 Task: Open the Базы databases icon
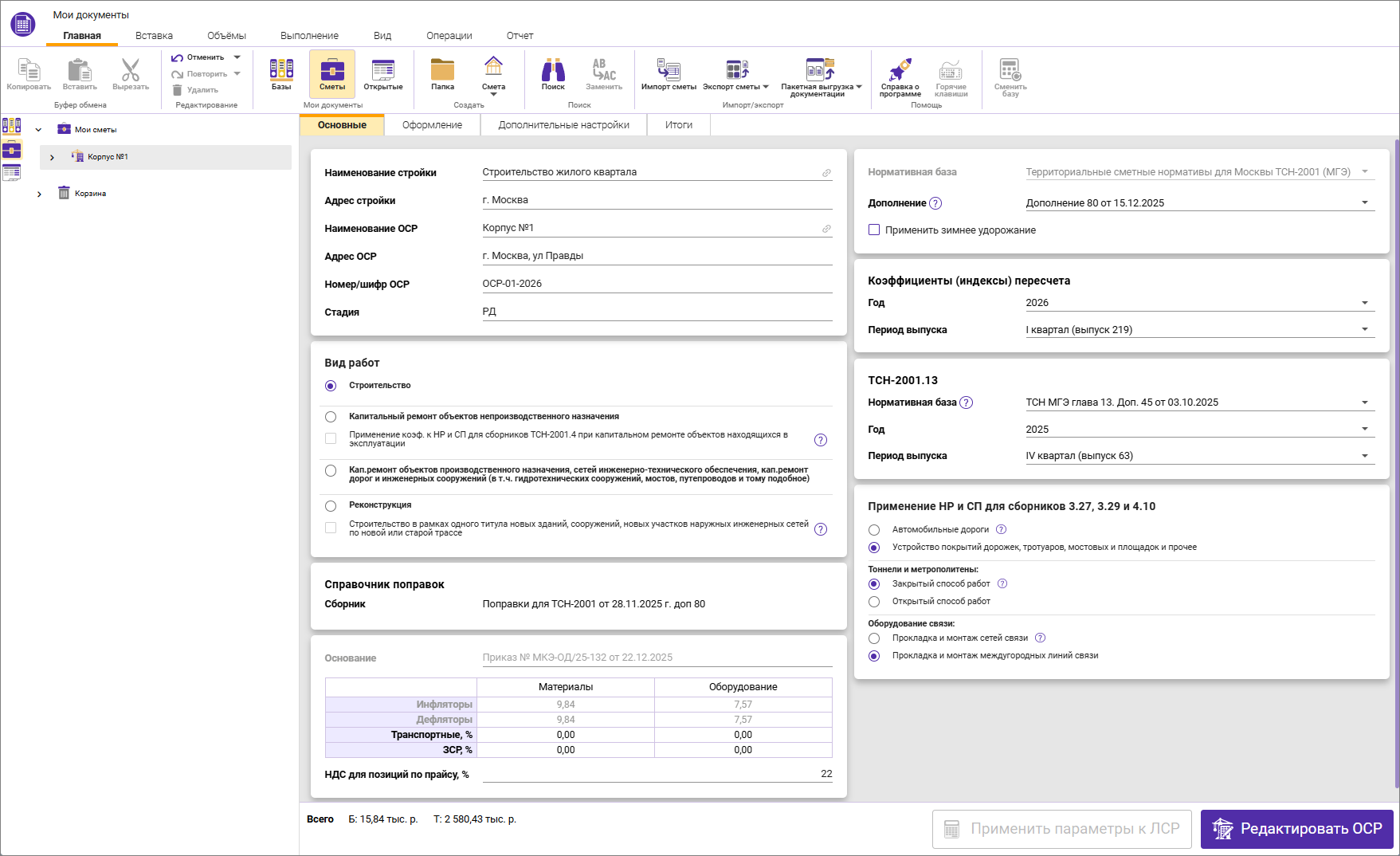point(281,74)
